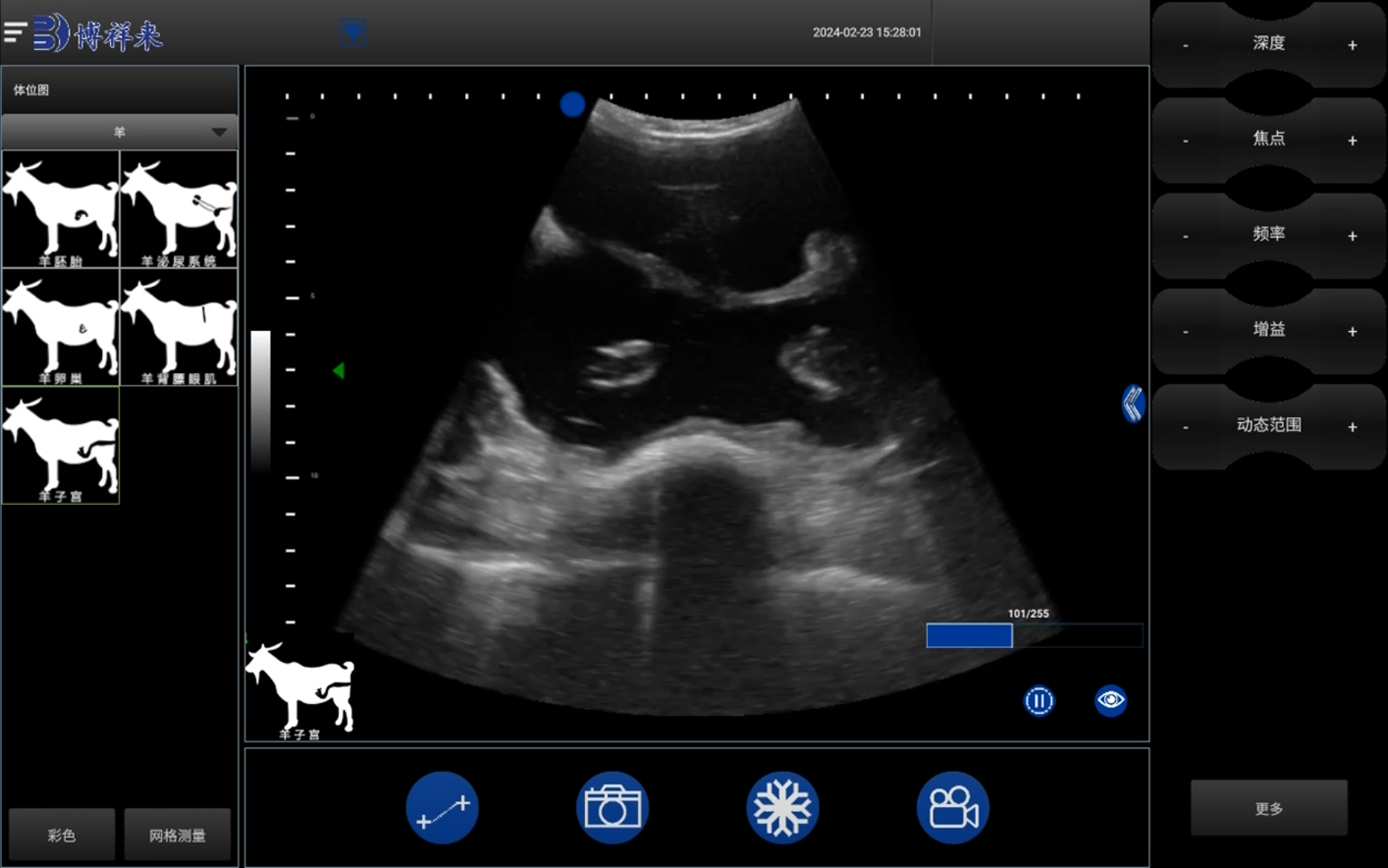Pause cine playback
The width and height of the screenshot is (1388, 868).
[x=1038, y=701]
